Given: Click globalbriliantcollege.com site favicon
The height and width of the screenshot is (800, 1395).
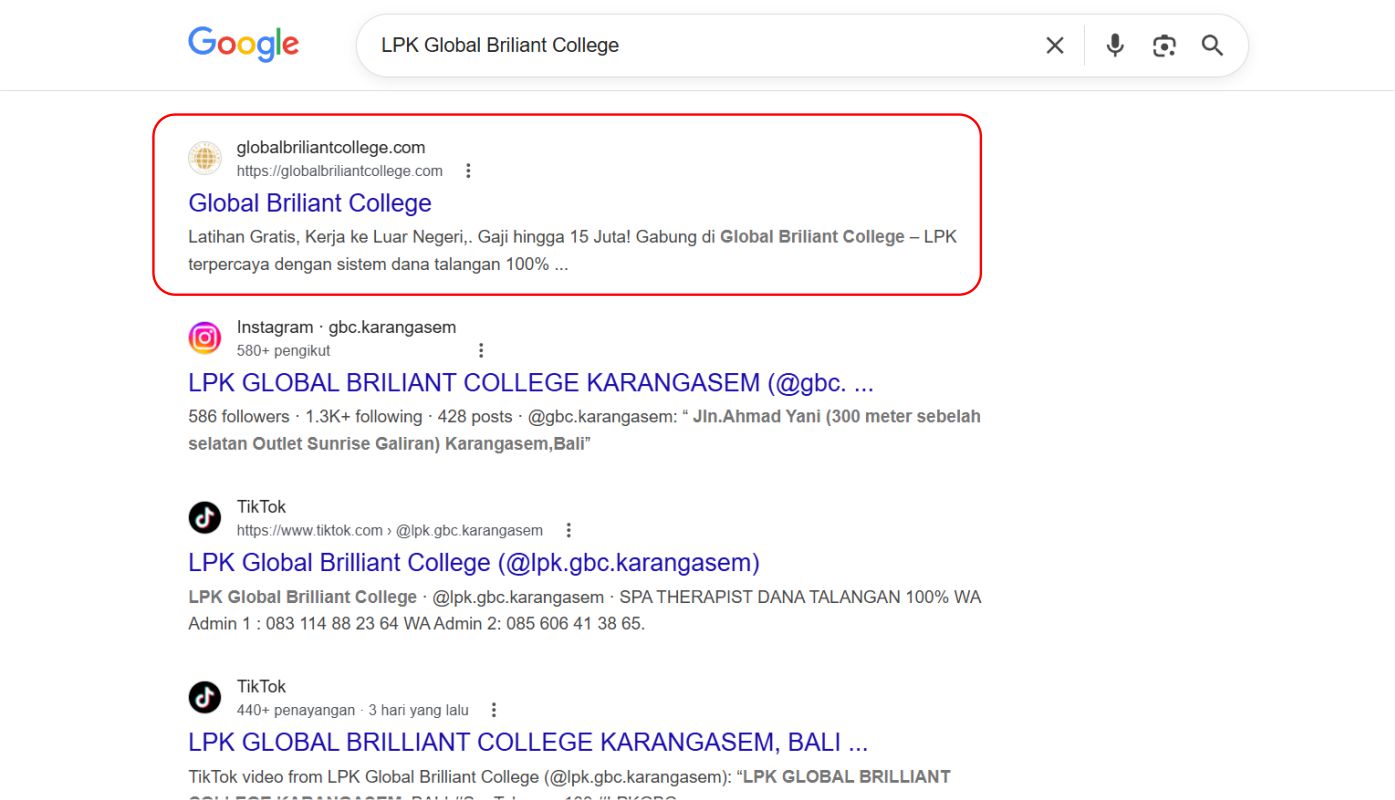Looking at the screenshot, I should 205,158.
